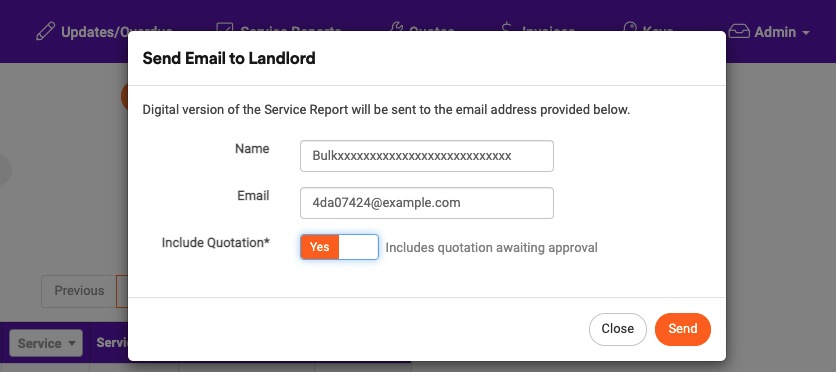Click the inbox tray icon beside Admin

click(739, 31)
